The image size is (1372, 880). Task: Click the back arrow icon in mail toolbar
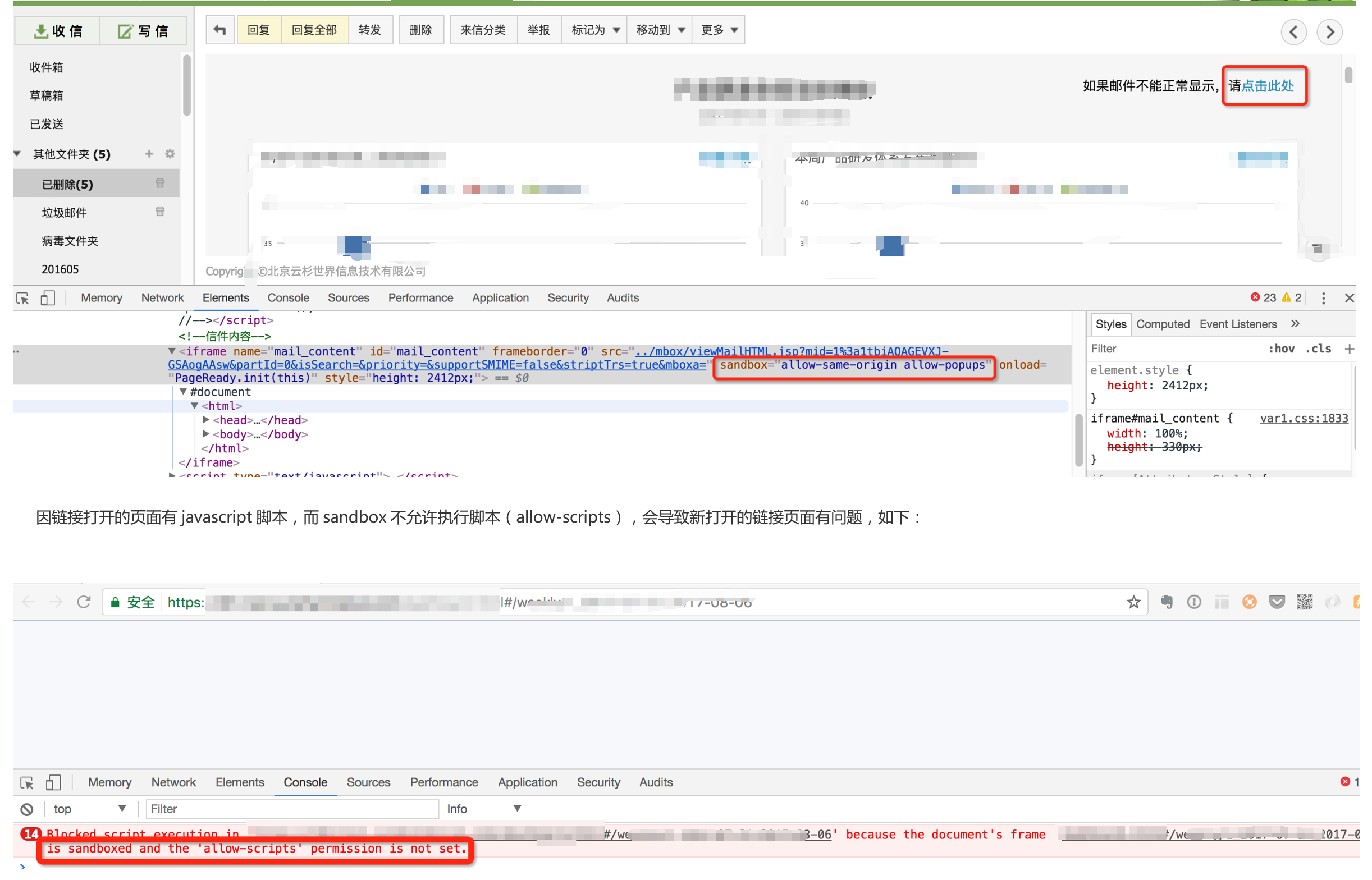point(220,30)
